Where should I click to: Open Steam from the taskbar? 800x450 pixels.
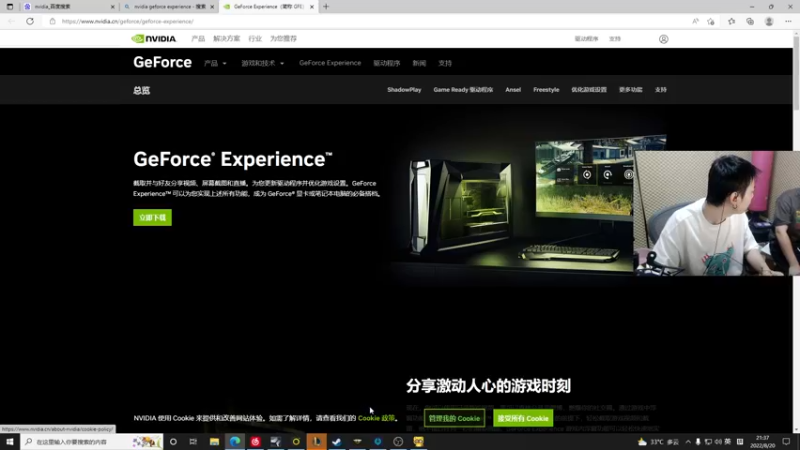tap(337, 442)
